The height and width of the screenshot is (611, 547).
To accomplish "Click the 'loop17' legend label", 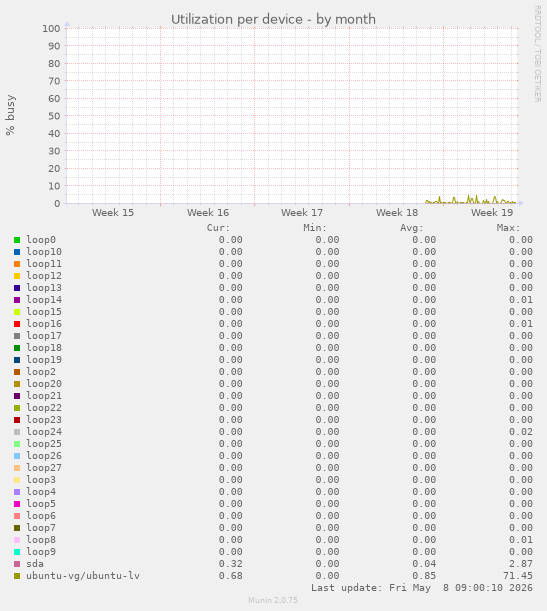I will [44, 336].
